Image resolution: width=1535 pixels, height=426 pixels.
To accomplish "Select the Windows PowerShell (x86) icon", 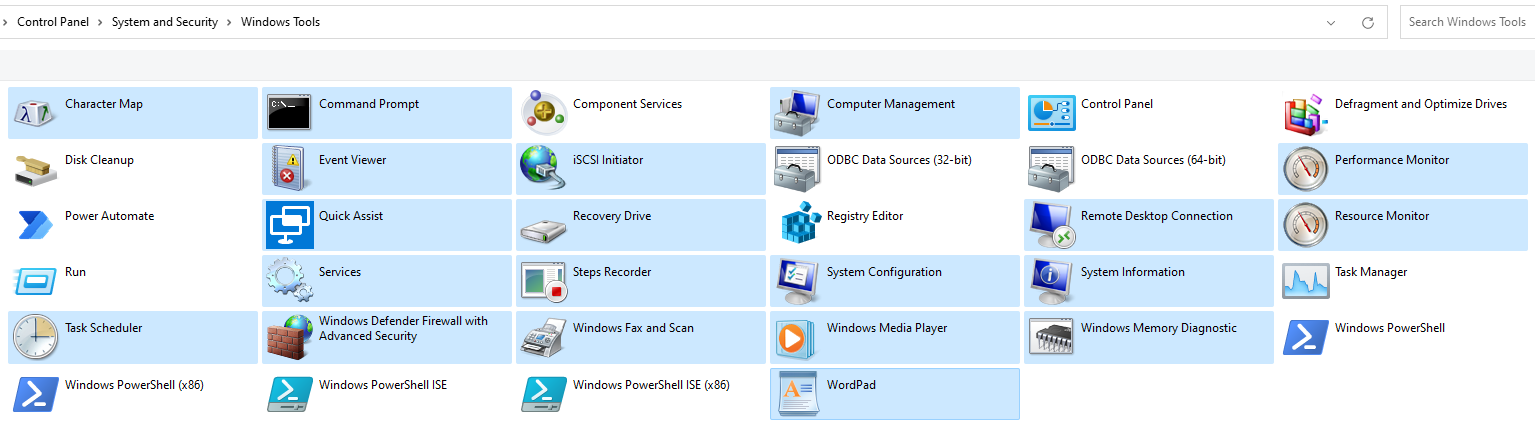I will click(35, 393).
